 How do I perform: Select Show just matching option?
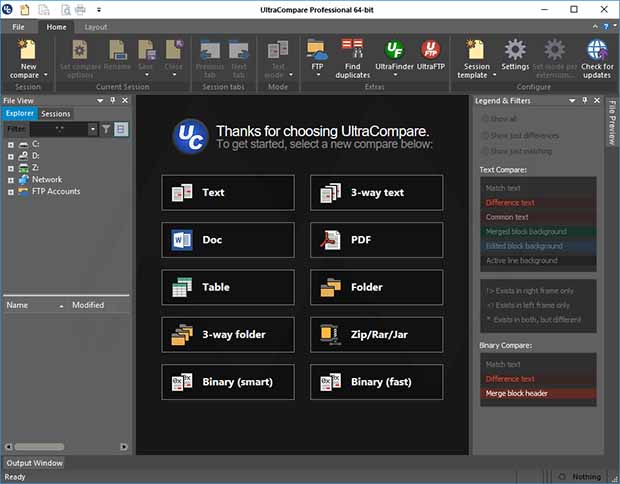tap(486, 151)
